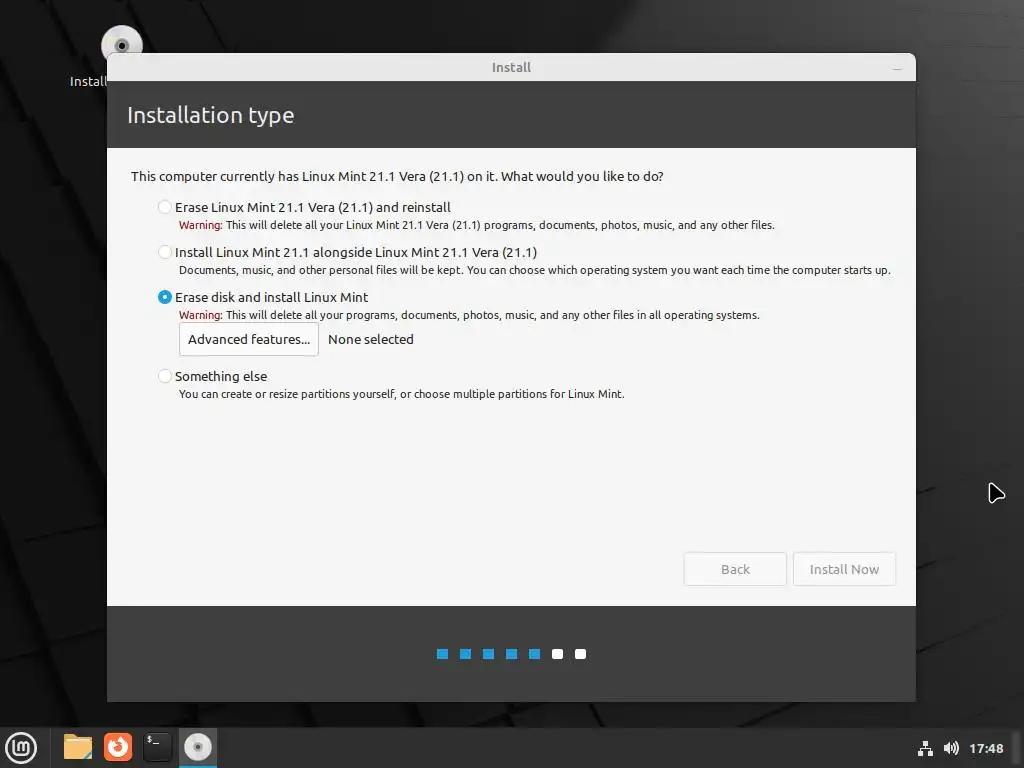Open Firefox from the panel

click(118, 747)
